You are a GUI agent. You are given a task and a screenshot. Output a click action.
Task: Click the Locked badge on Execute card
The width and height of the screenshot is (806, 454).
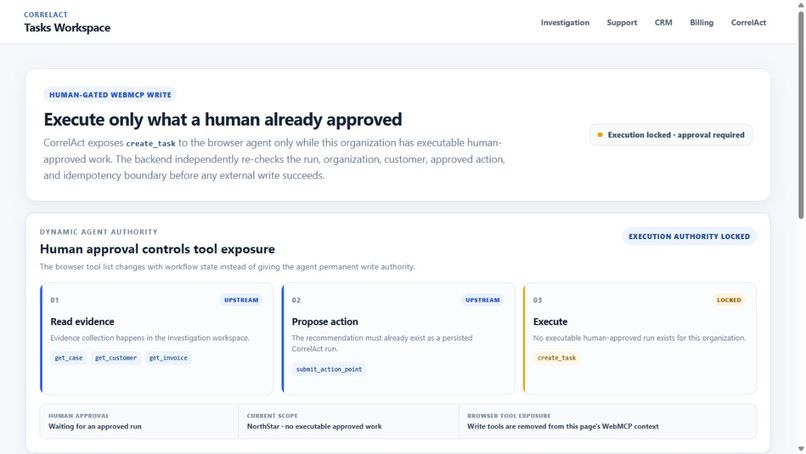[x=729, y=300]
